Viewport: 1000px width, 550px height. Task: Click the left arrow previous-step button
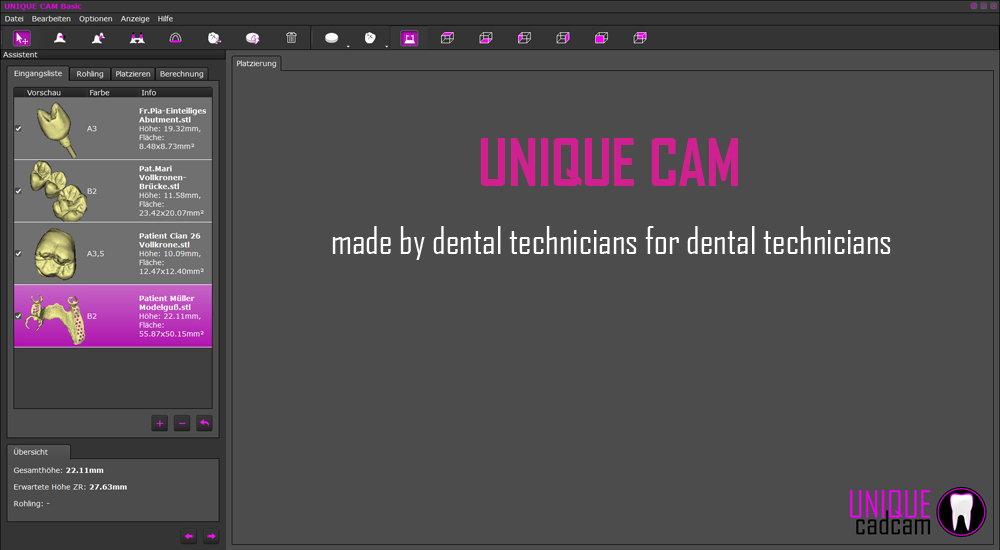point(189,537)
